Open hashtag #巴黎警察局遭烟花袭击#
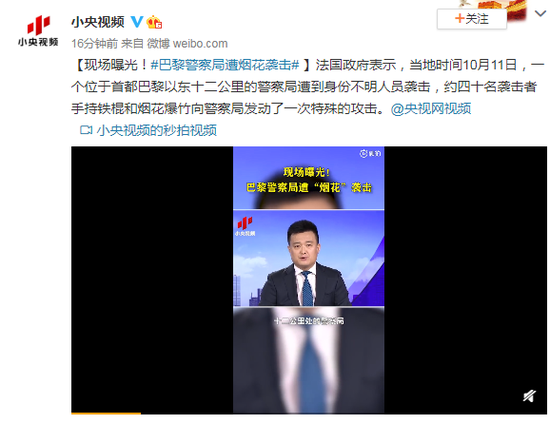 225,65
